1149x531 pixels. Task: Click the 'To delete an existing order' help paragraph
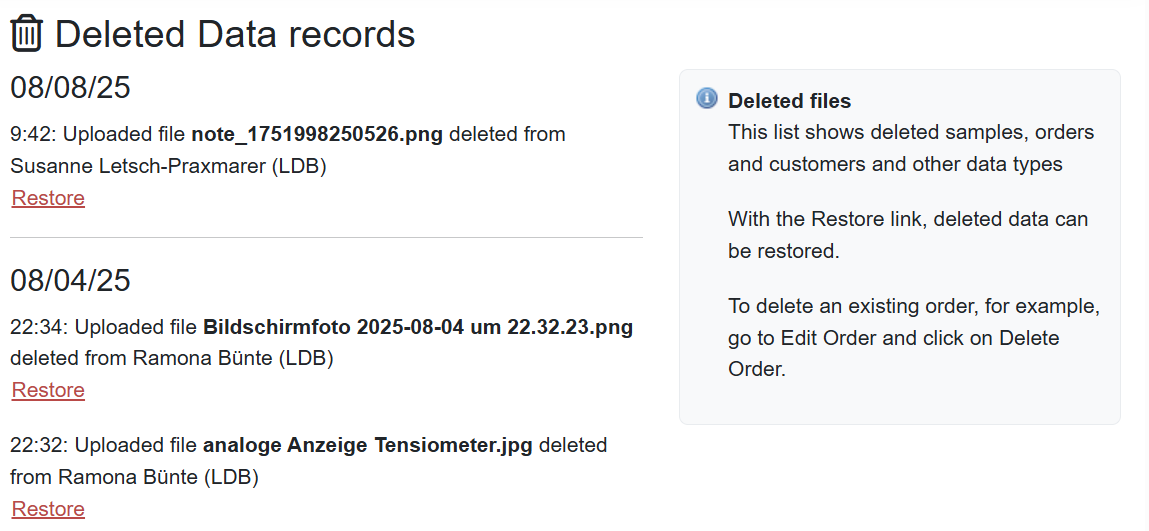914,338
